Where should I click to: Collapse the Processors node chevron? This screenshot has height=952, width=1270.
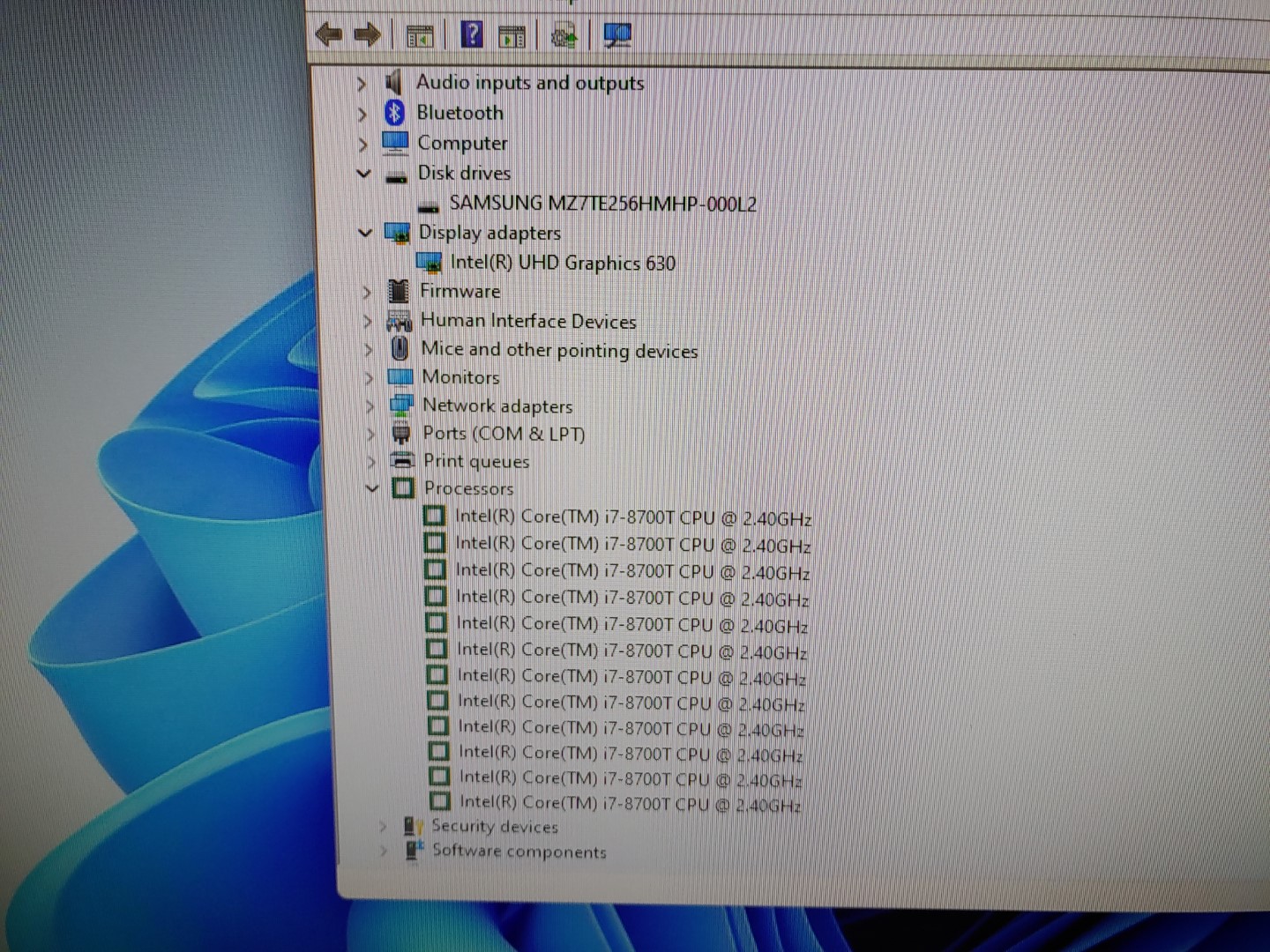(x=372, y=487)
